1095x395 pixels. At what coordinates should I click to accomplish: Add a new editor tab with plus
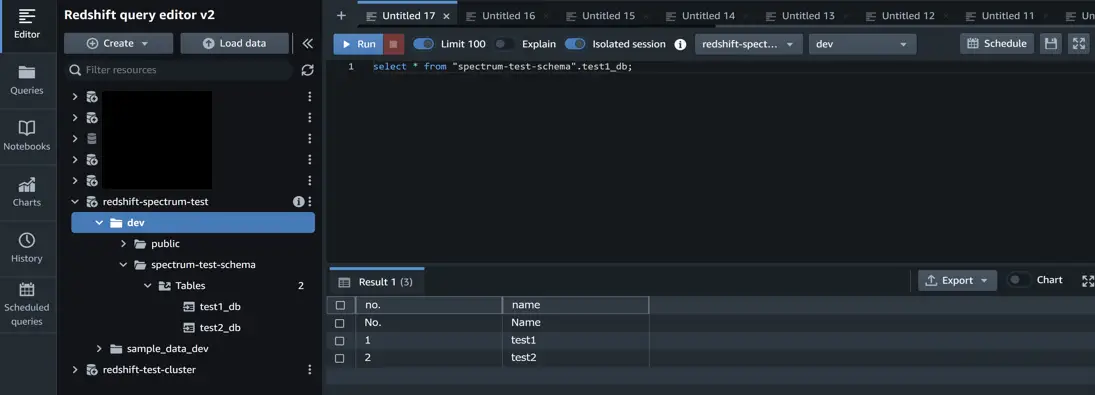[x=341, y=15]
